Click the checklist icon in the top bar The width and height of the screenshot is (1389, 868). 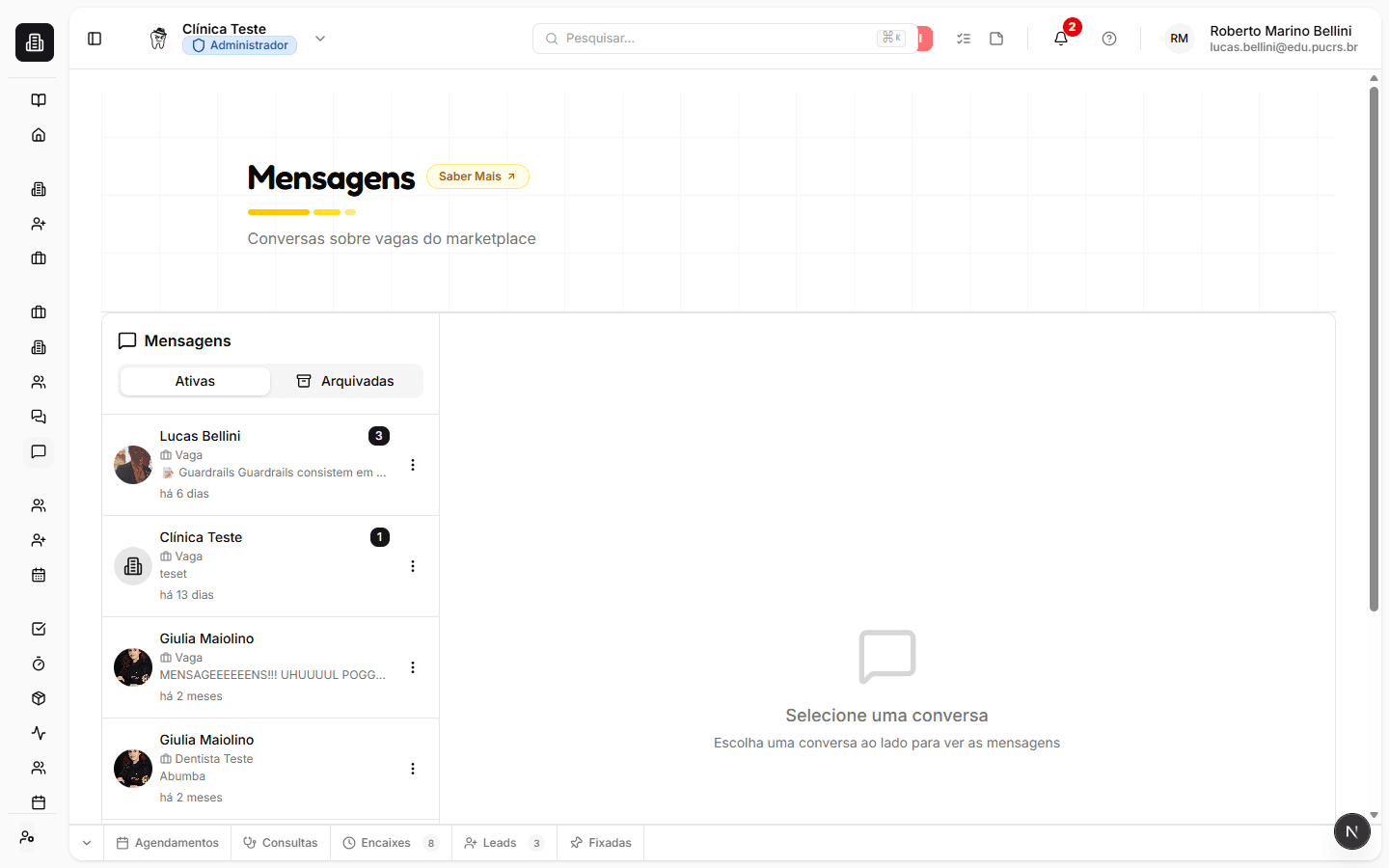click(963, 38)
